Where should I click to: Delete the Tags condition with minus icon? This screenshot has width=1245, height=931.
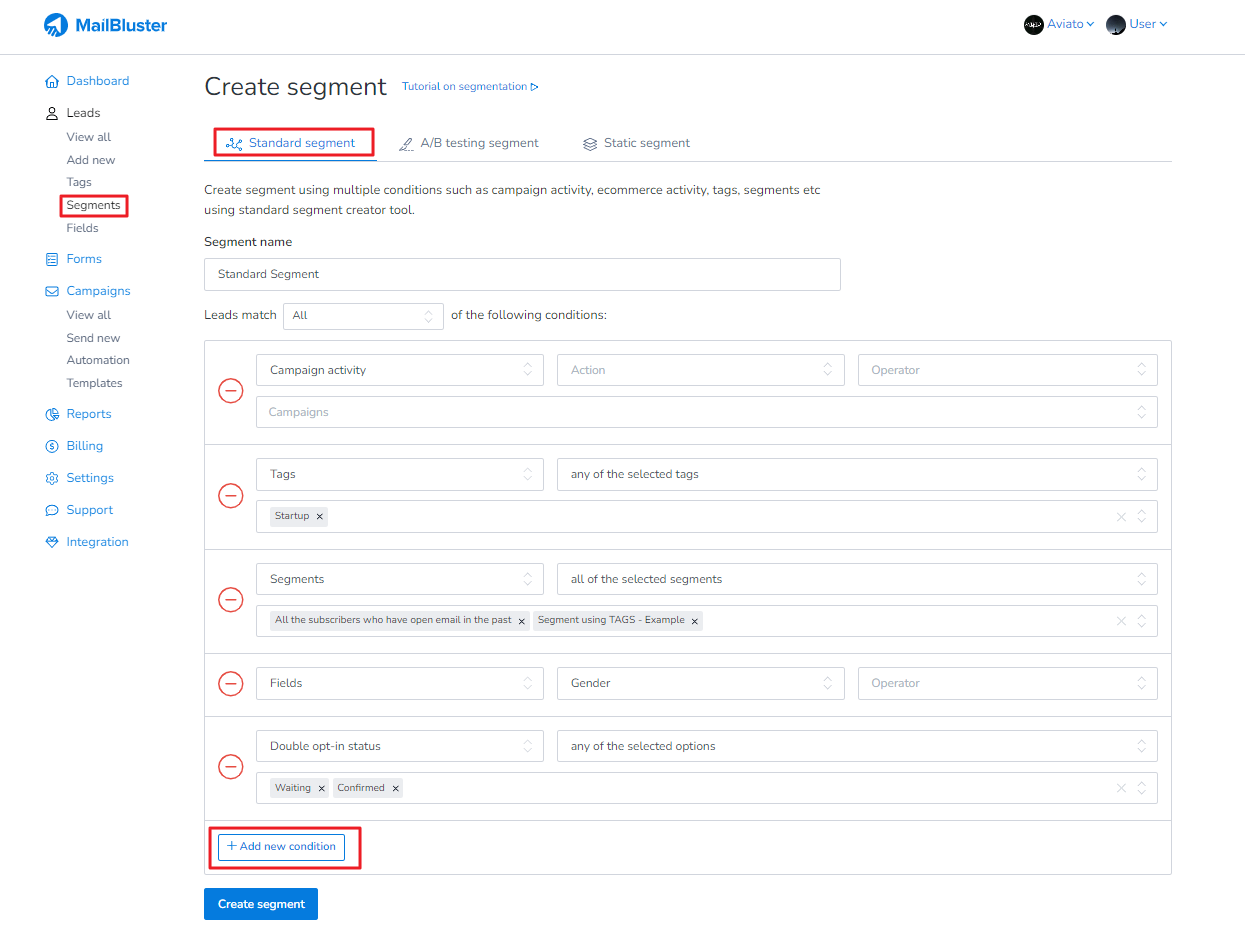tap(231, 496)
